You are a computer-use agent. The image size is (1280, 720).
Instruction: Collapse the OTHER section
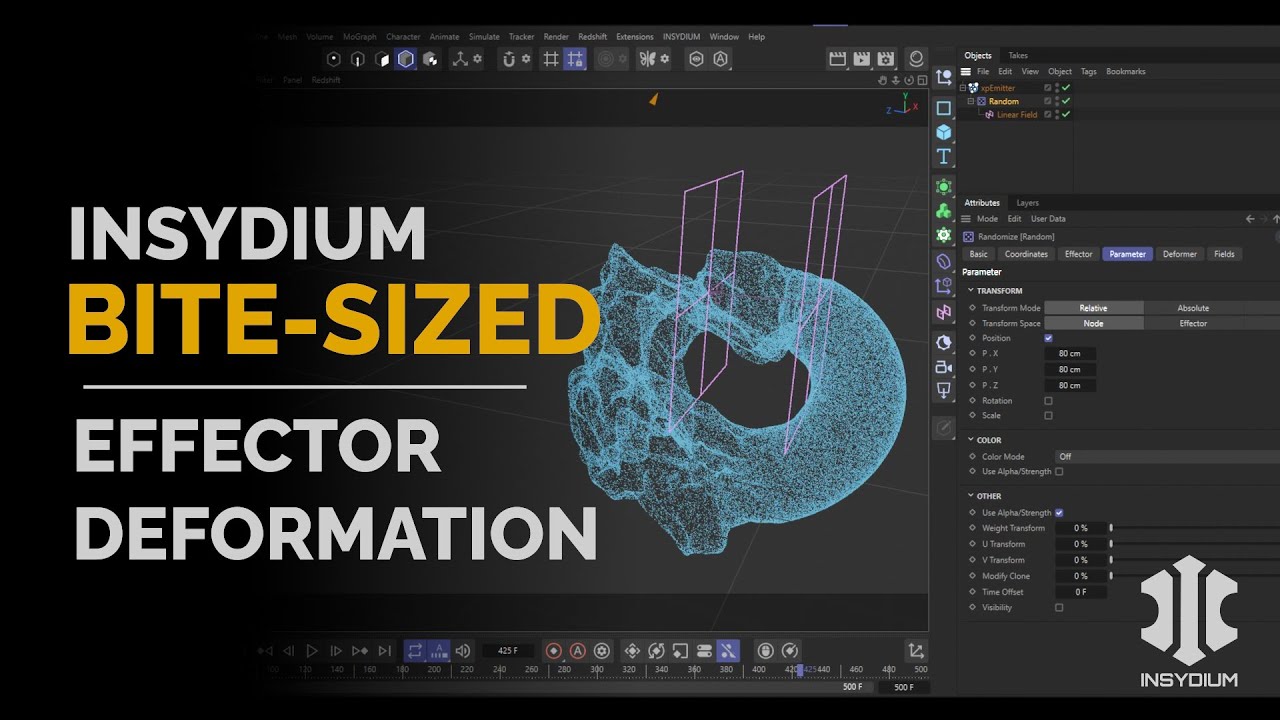click(971, 496)
